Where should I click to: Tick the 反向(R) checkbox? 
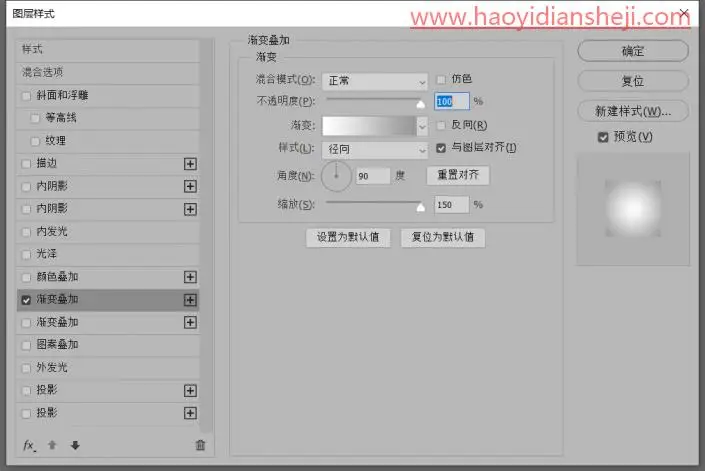pos(441,125)
